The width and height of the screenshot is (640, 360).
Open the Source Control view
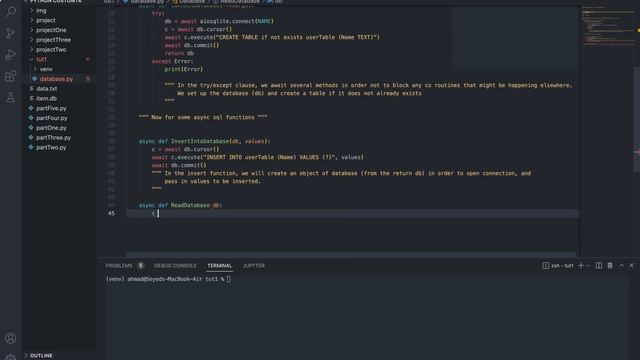tap(11, 33)
